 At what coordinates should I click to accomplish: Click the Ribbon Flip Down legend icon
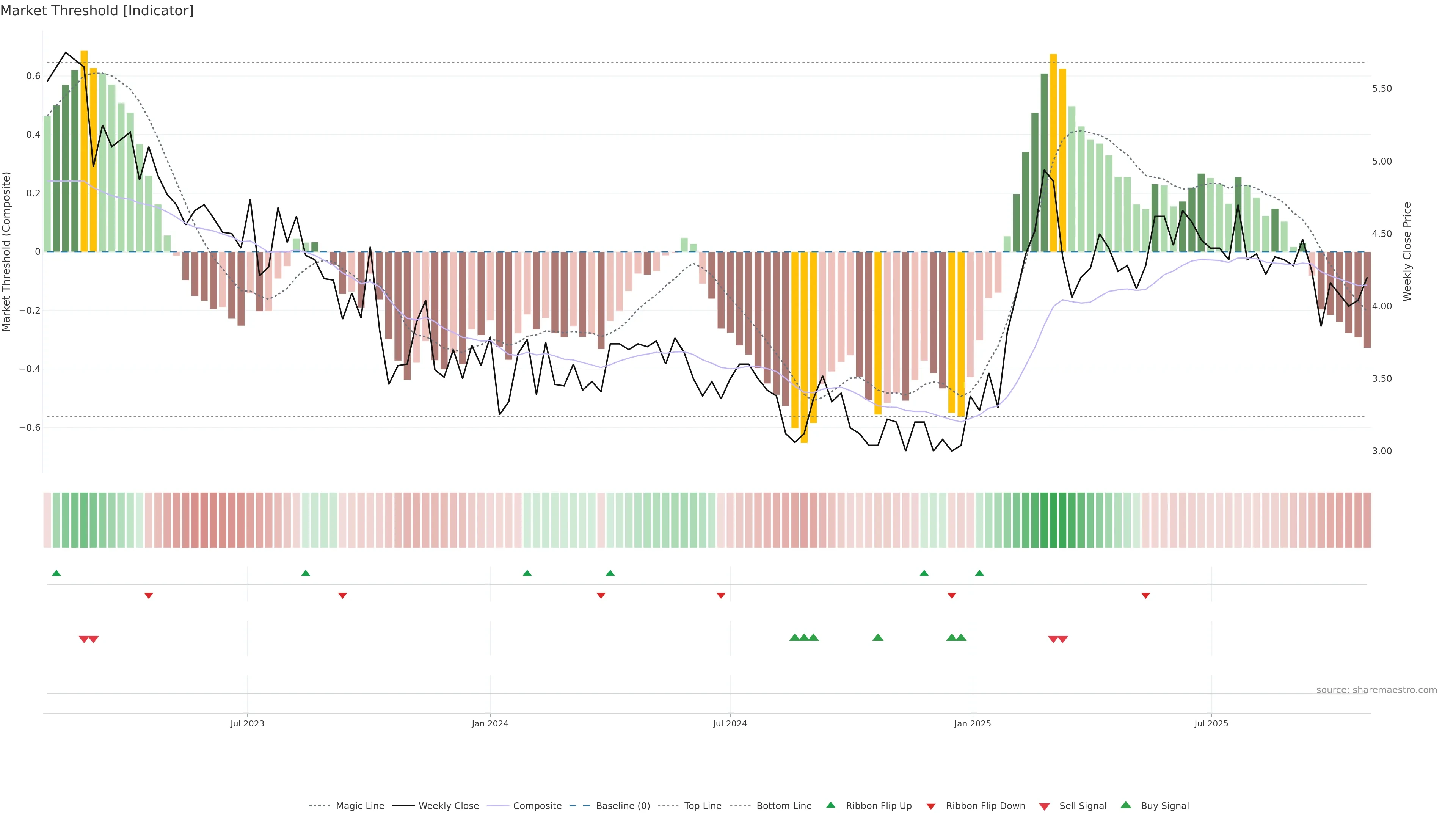931,806
